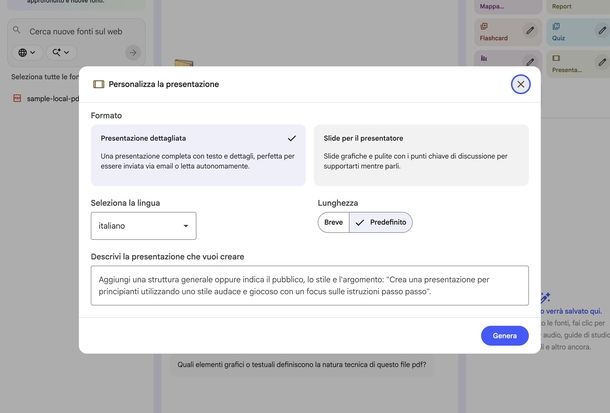Set length to Predefinito
The width and height of the screenshot is (610, 413).
pyautogui.click(x=381, y=222)
